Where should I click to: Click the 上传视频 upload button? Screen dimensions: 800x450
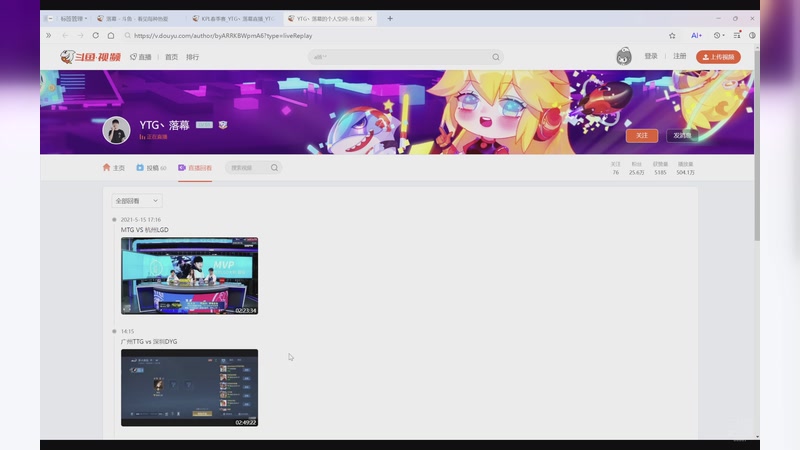(718, 57)
